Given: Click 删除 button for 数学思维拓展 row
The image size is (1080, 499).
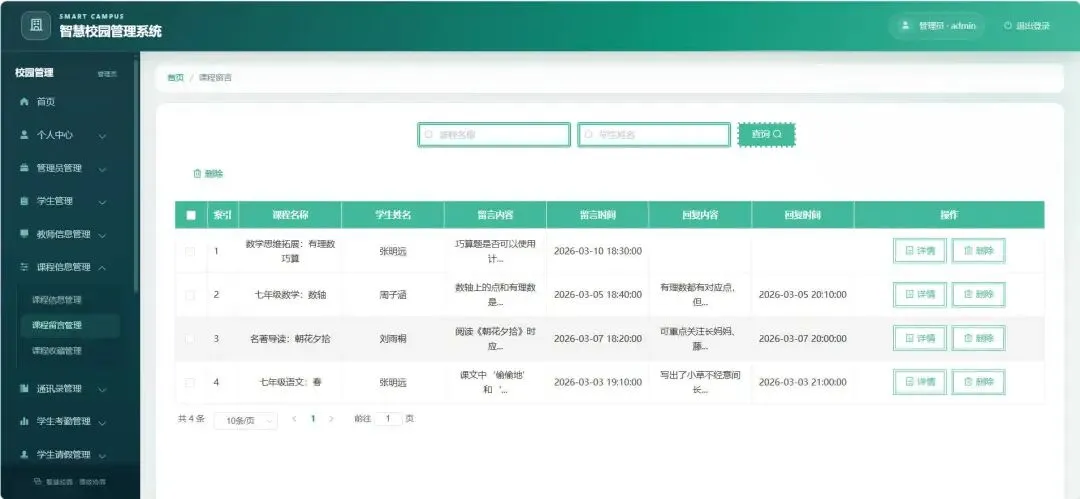Looking at the screenshot, I should click(x=978, y=251).
